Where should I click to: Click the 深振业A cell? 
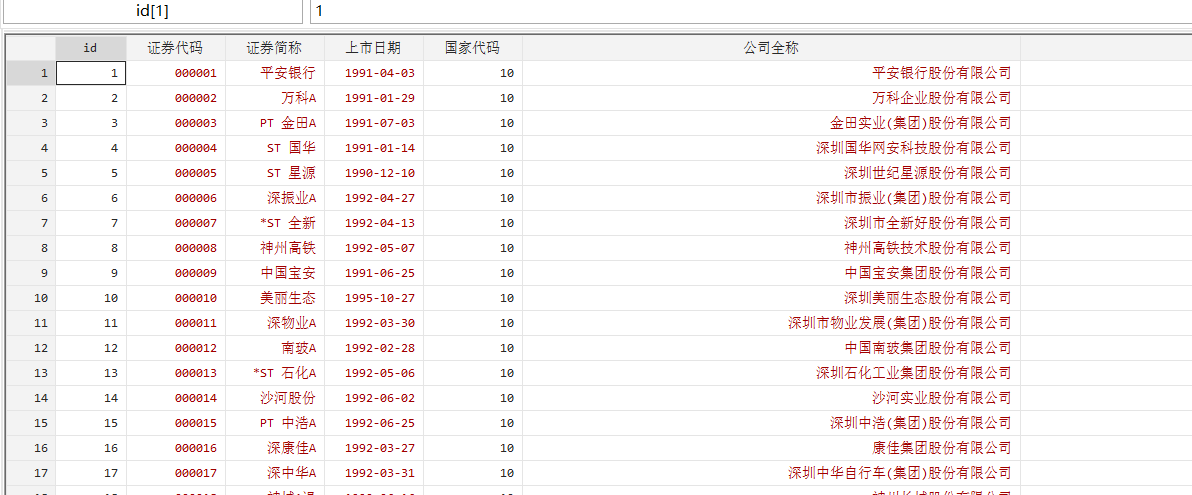click(274, 198)
